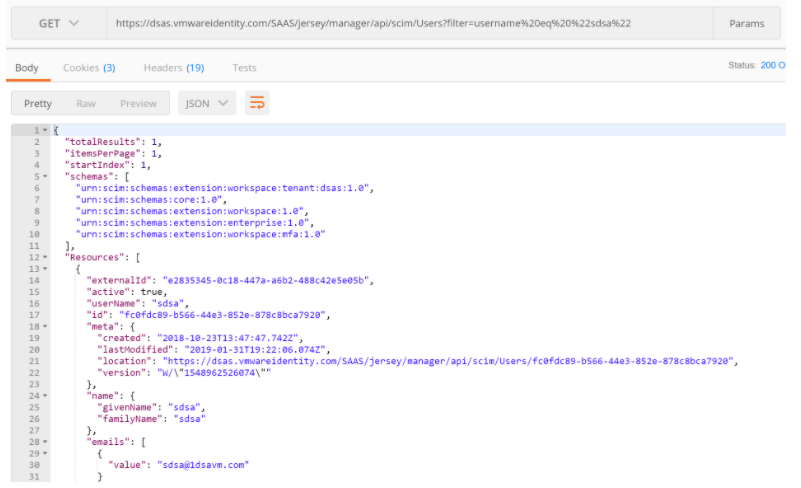
Task: Collapse the root JSON object on line 1
Action: pyautogui.click(x=44, y=131)
